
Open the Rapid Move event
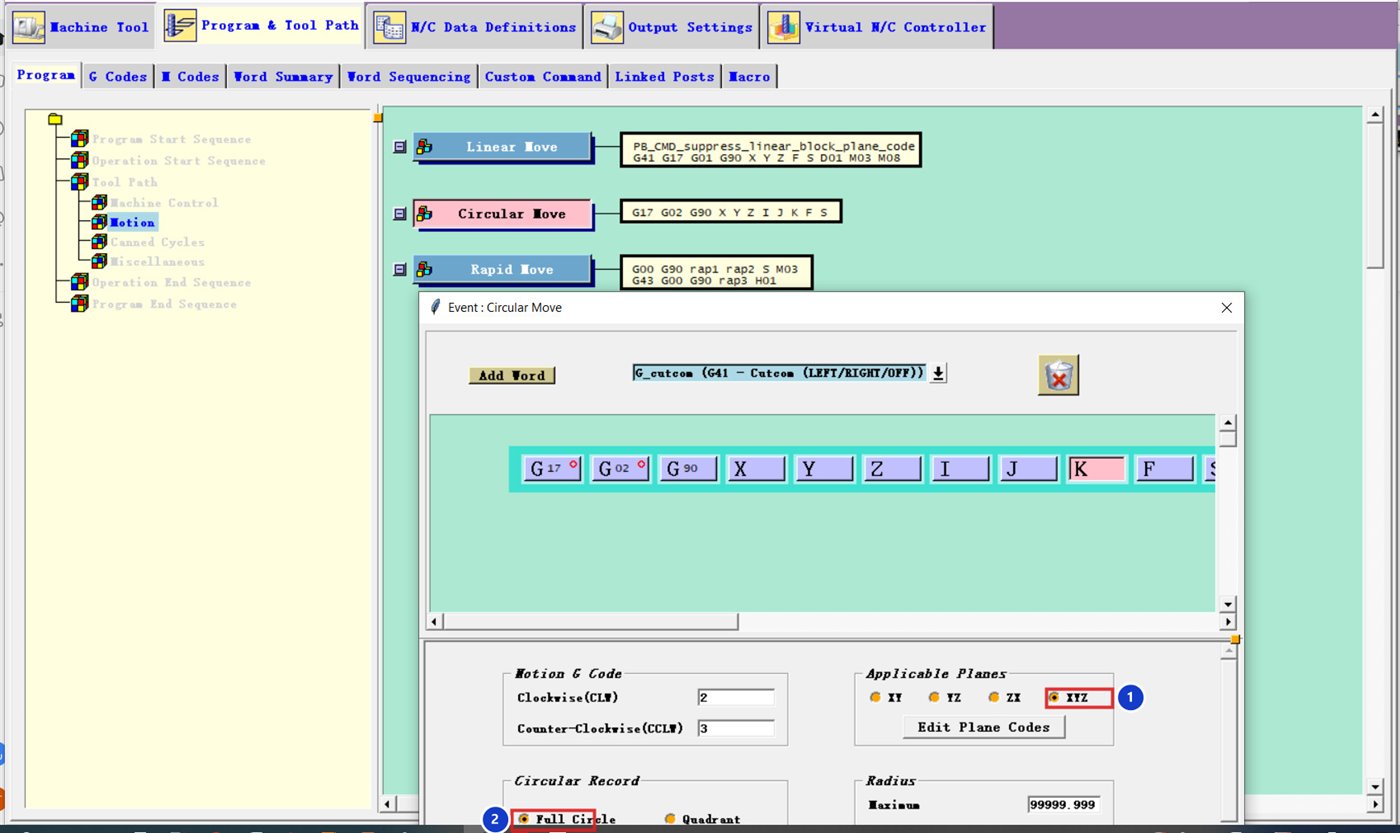502,270
